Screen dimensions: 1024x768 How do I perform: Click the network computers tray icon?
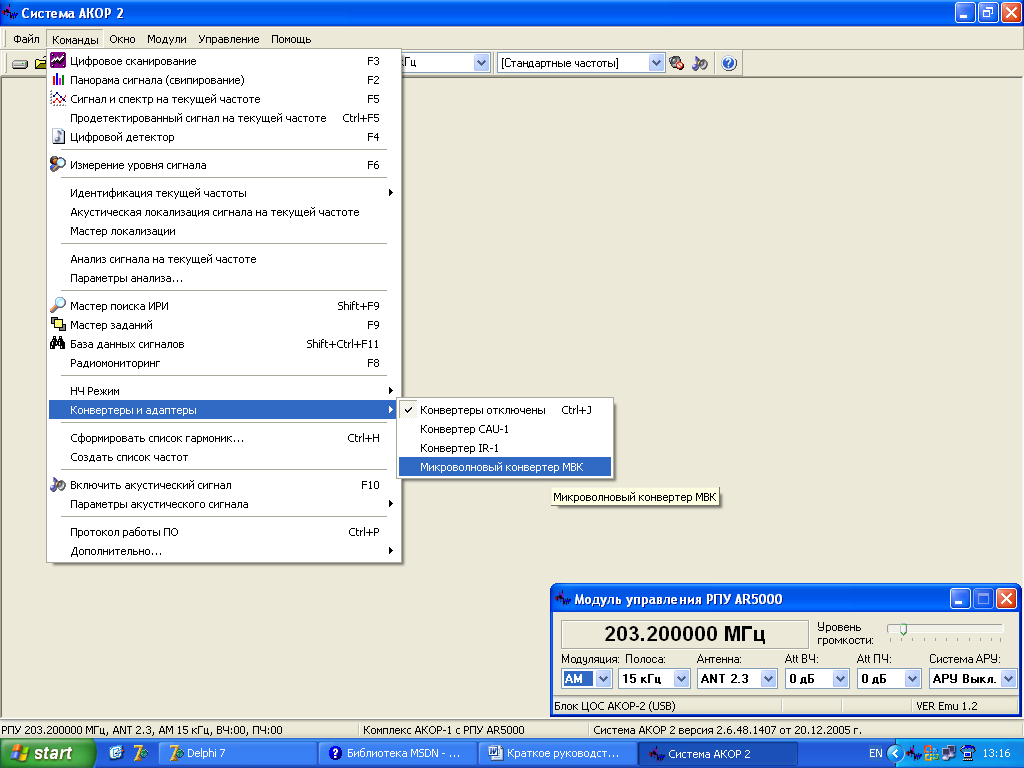pos(950,754)
